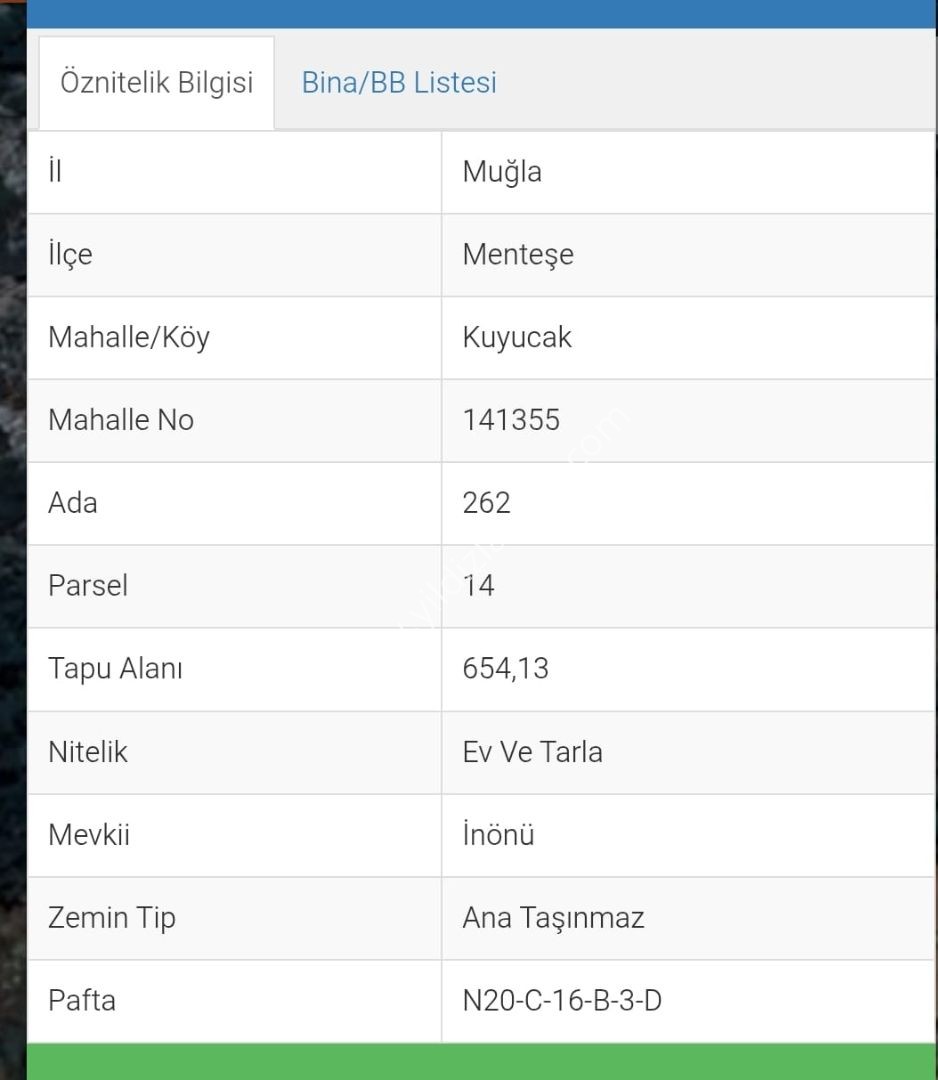Click the Kuyucak neighborhood value
This screenshot has height=1080, width=938.
(x=517, y=338)
